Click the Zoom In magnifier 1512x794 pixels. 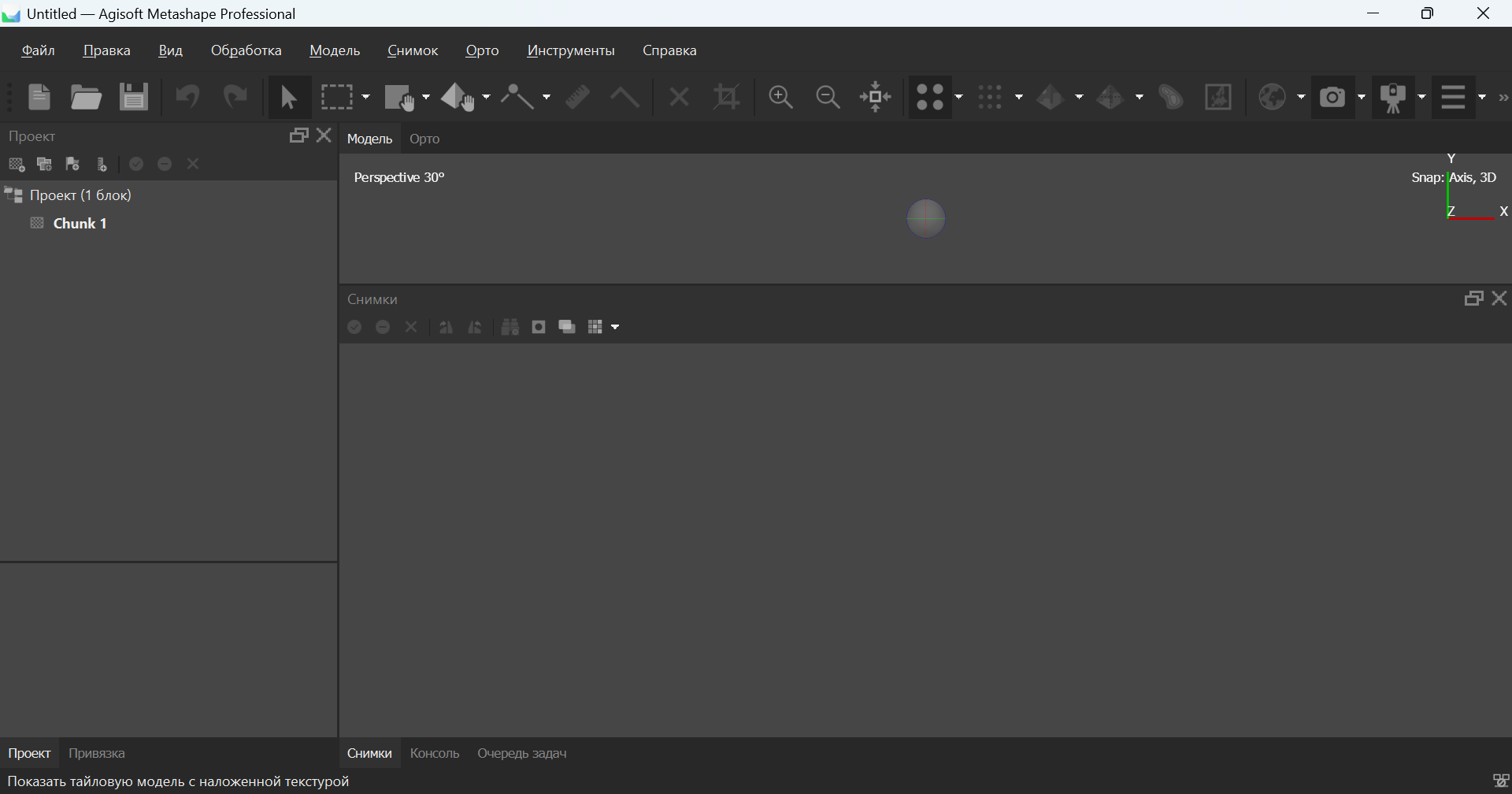[x=780, y=98]
